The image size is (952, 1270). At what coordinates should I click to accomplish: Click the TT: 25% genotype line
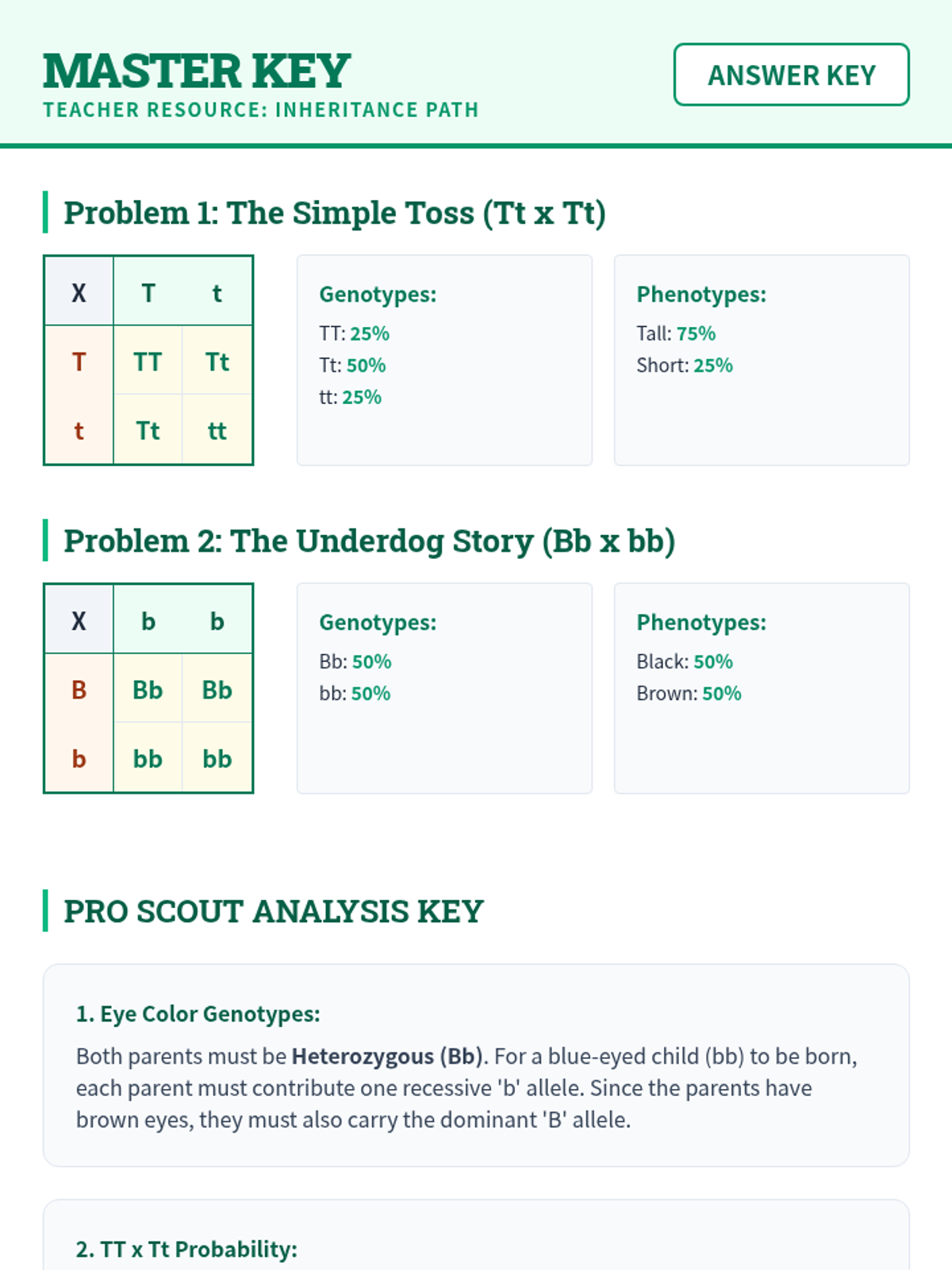354,333
